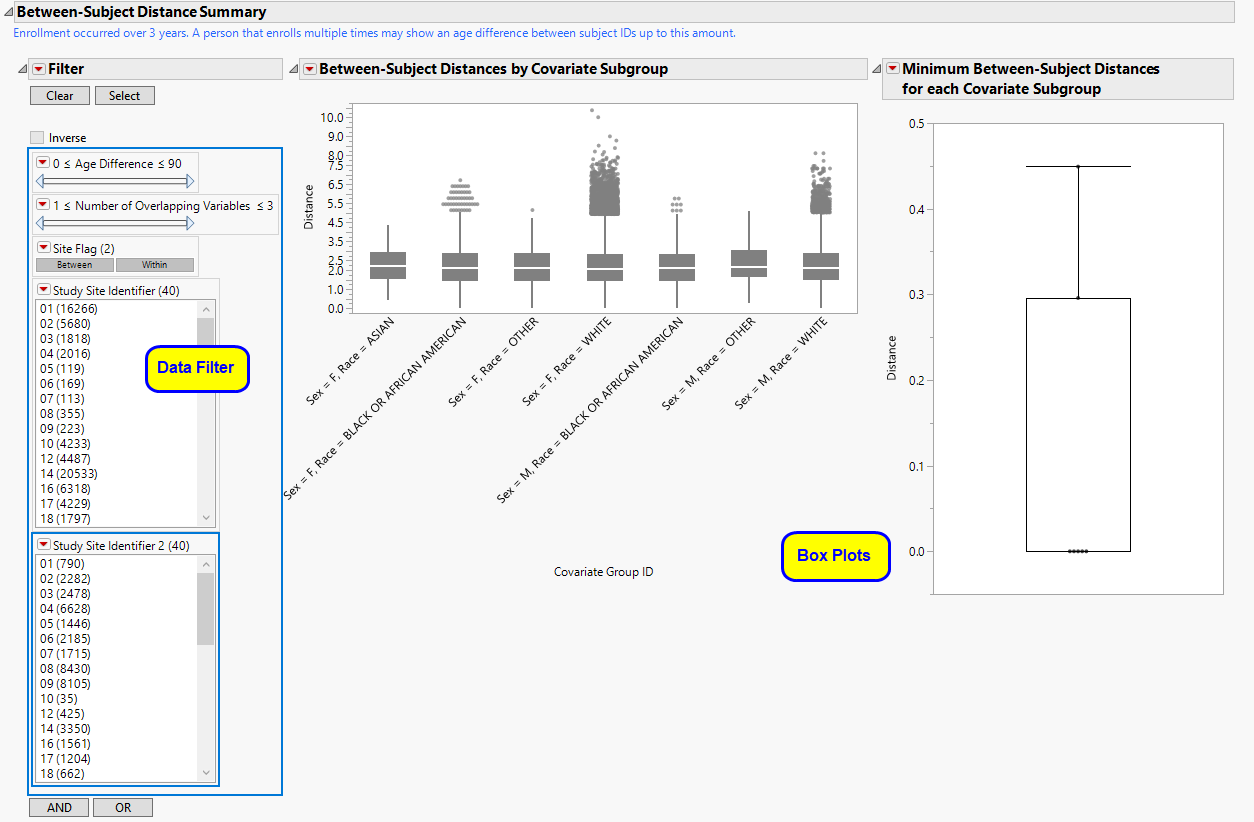Select 09 (8105) in second site list
This screenshot has width=1254, height=822.
point(65,684)
